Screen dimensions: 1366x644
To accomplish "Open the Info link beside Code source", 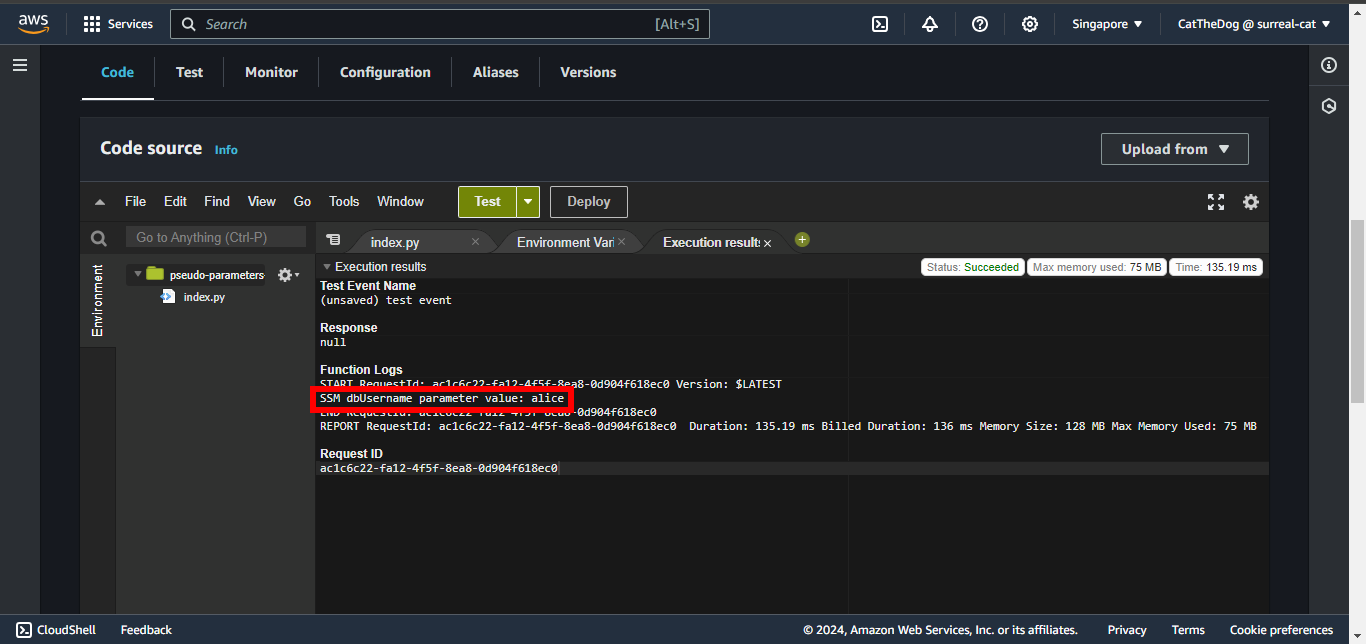I will tap(226, 150).
